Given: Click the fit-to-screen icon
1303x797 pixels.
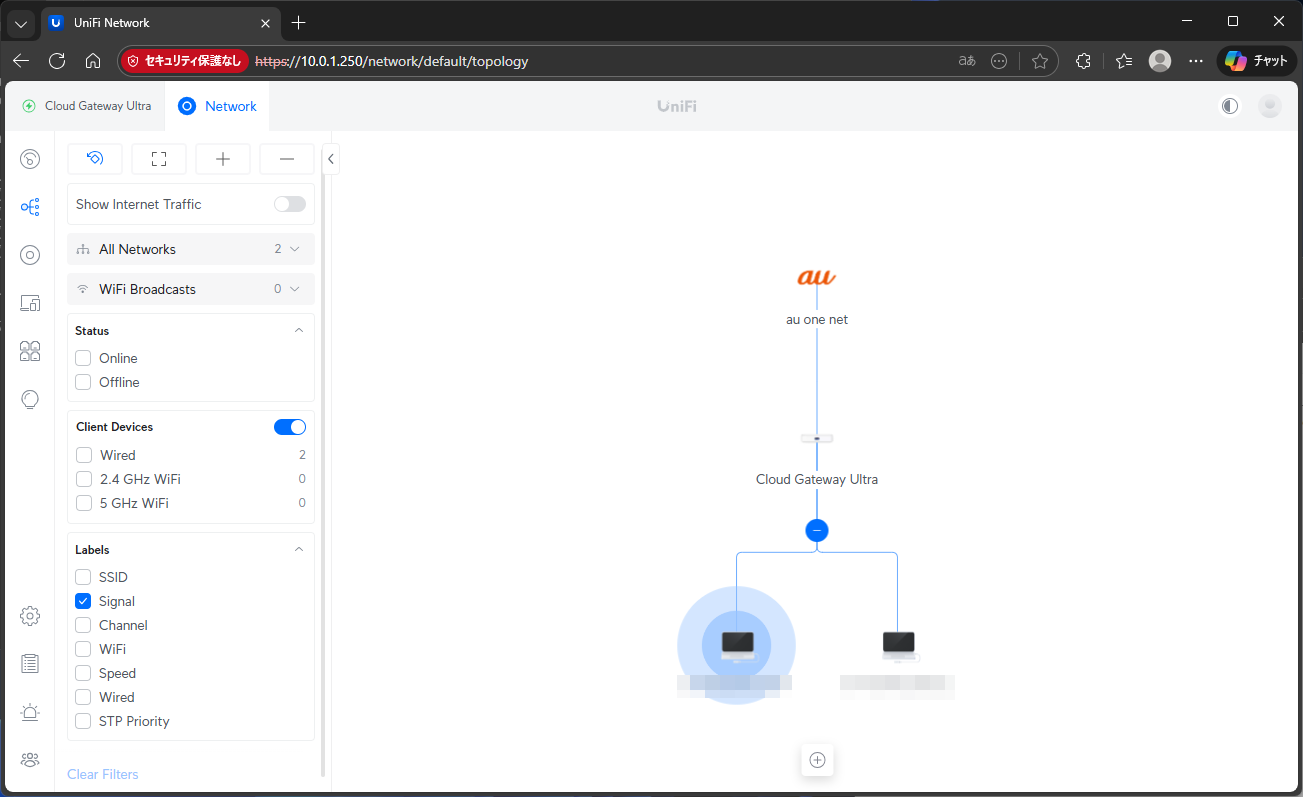Looking at the screenshot, I should (x=159, y=159).
